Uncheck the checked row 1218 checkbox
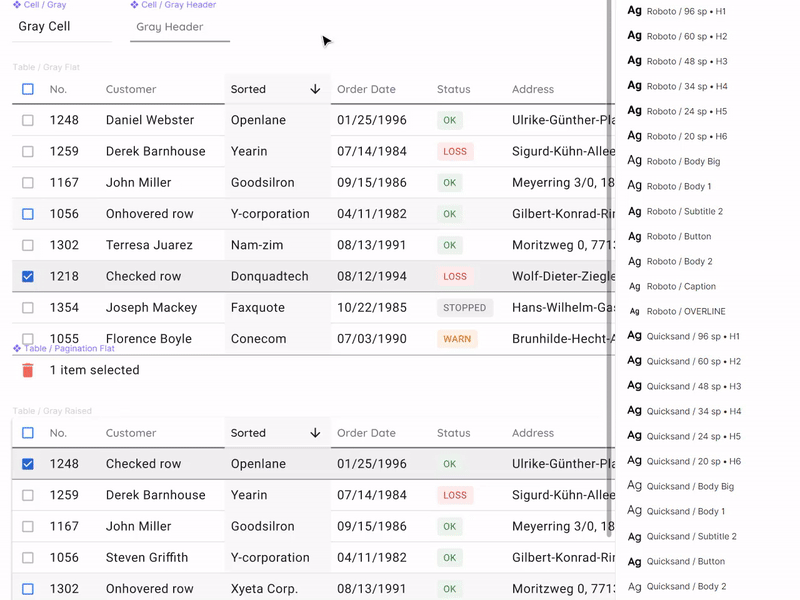 [28, 277]
